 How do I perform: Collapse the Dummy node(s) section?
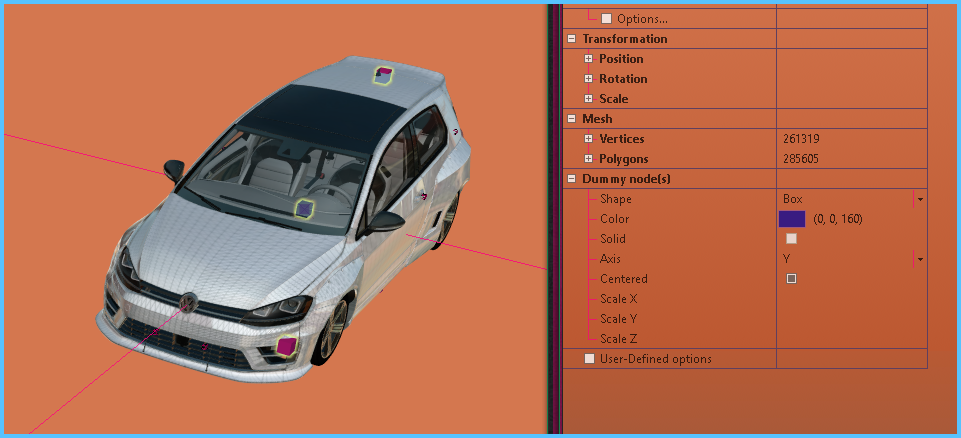pos(572,179)
